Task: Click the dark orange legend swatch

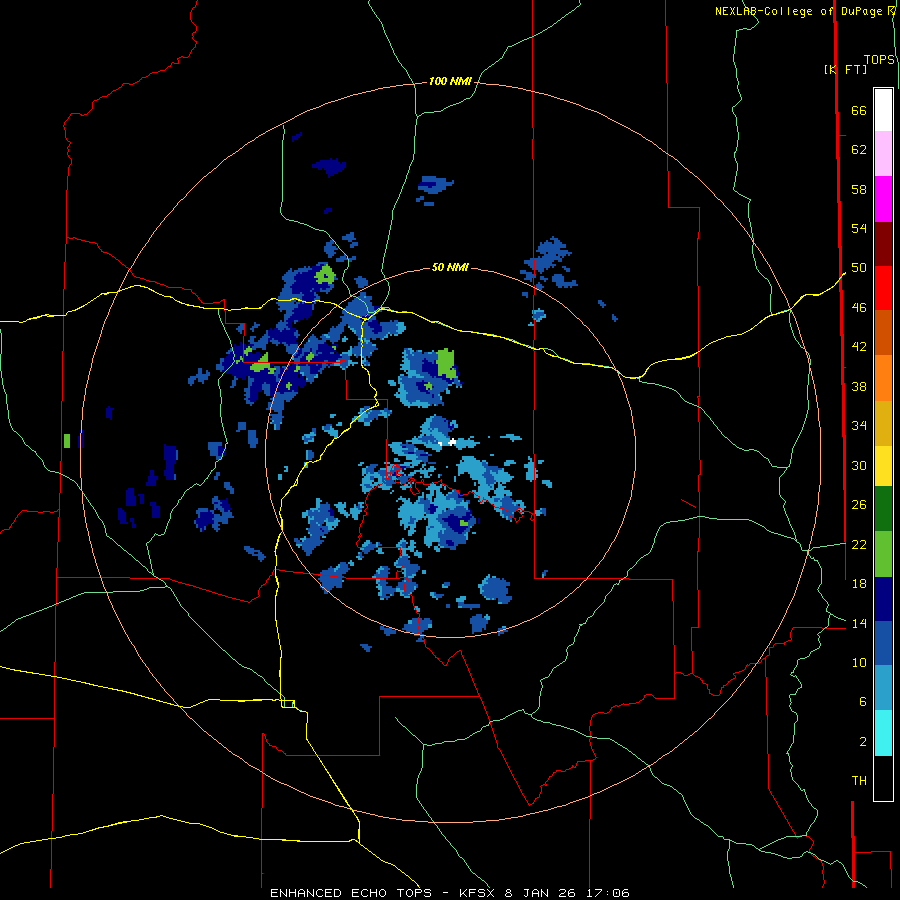Action: [x=883, y=332]
